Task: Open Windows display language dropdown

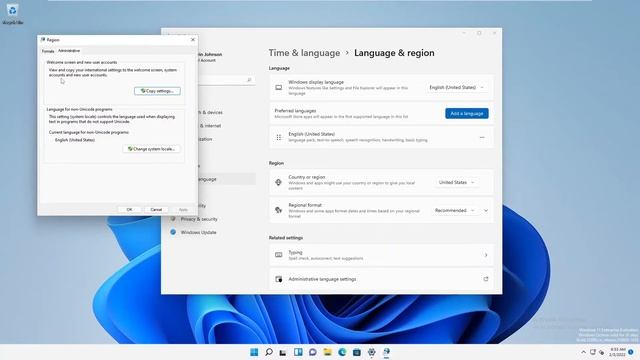Action: (456, 87)
